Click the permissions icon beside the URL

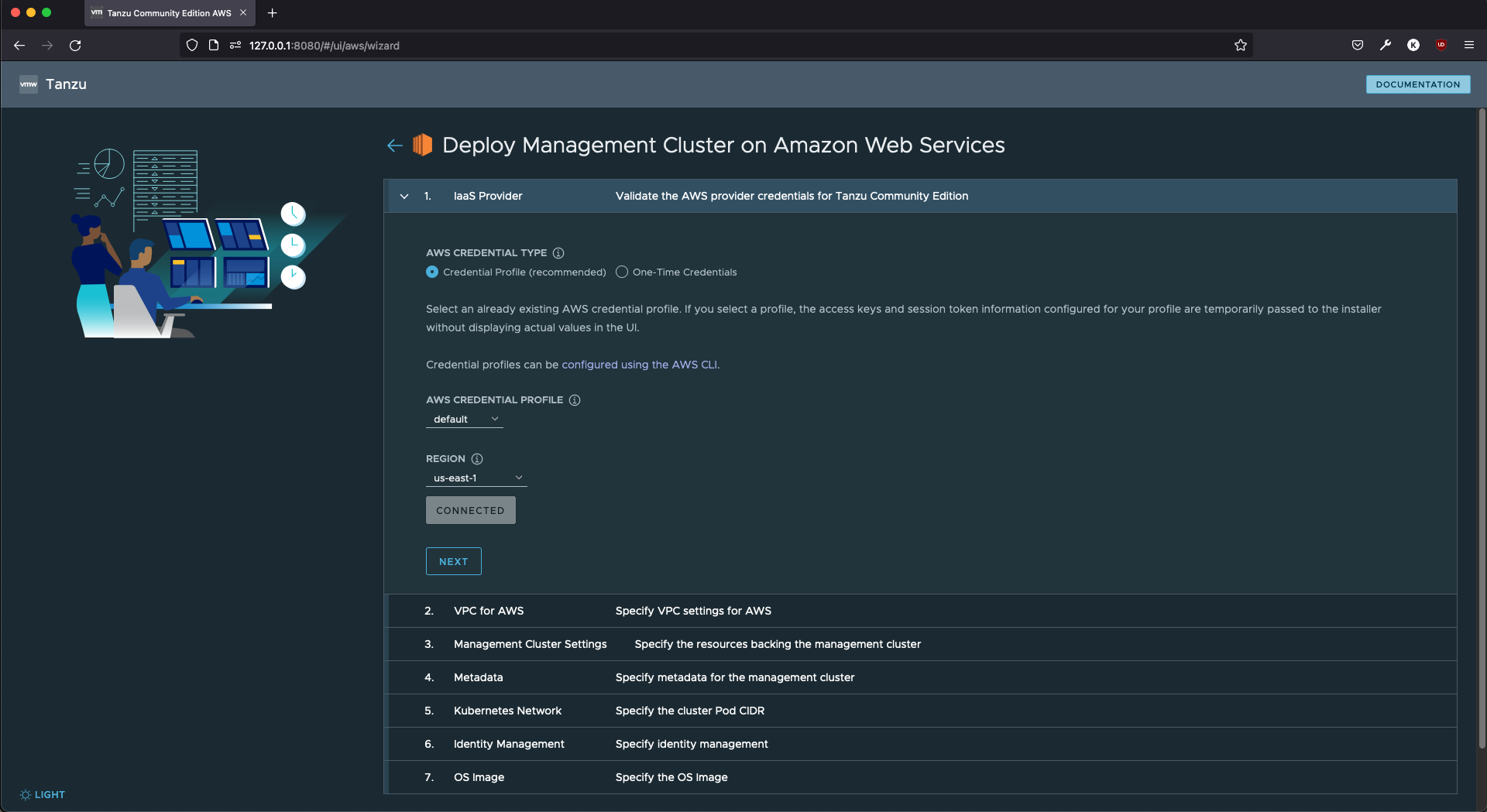tap(235, 46)
